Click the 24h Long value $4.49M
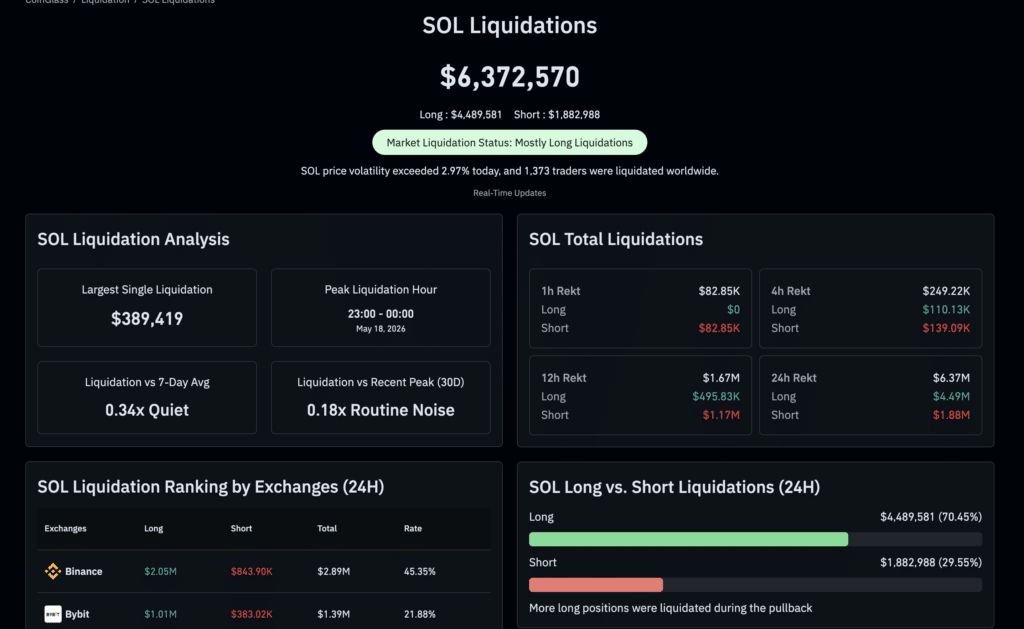 (x=951, y=396)
